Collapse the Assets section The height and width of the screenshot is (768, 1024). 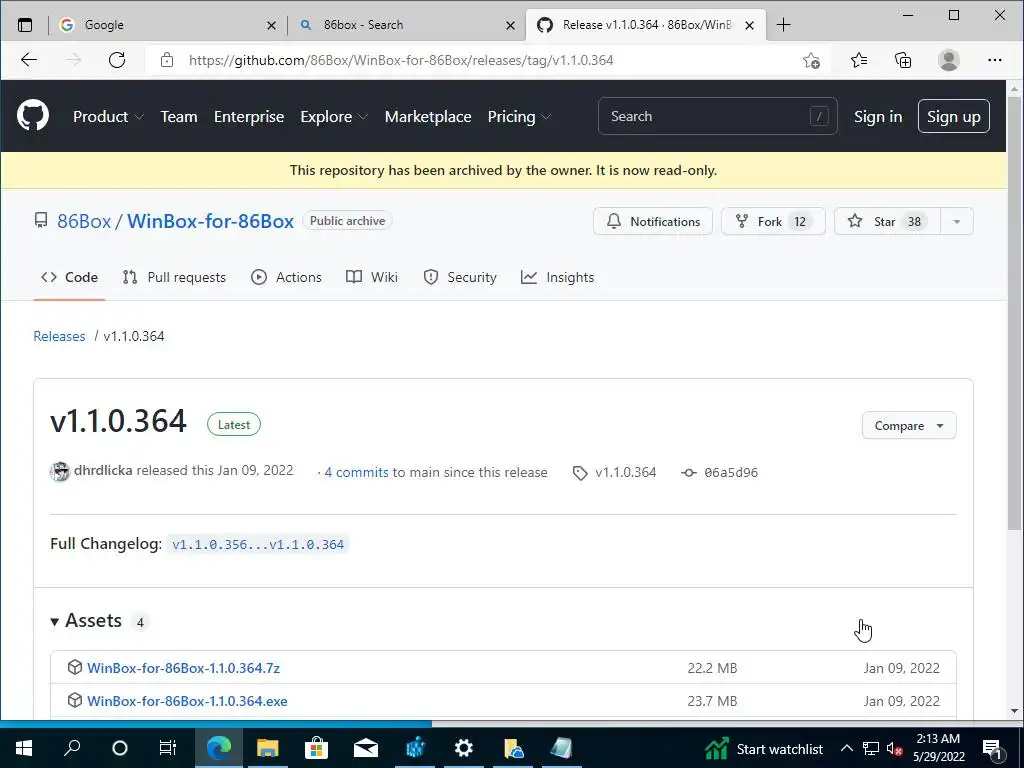(x=87, y=620)
